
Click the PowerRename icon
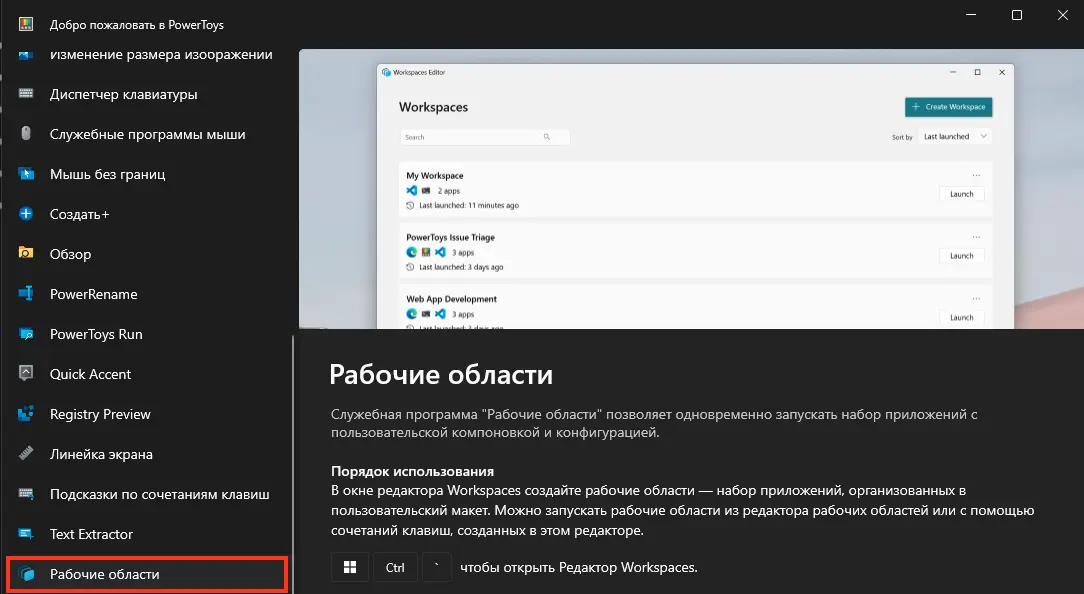tap(26, 293)
